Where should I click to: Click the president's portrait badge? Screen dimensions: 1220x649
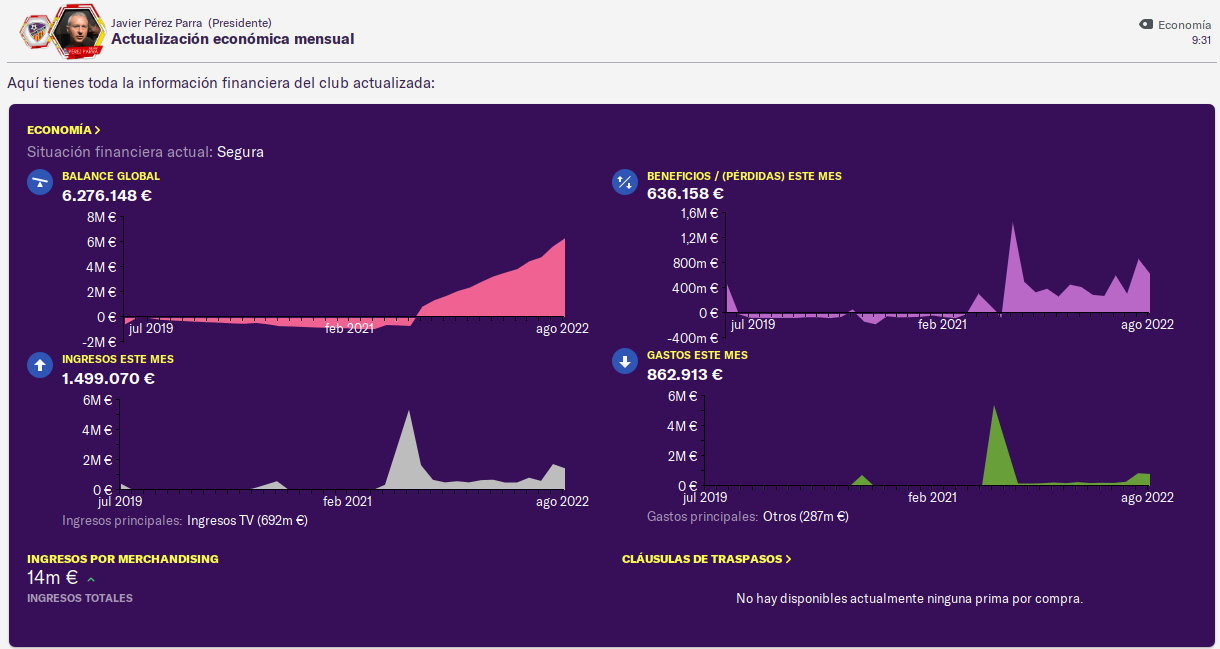point(77,31)
